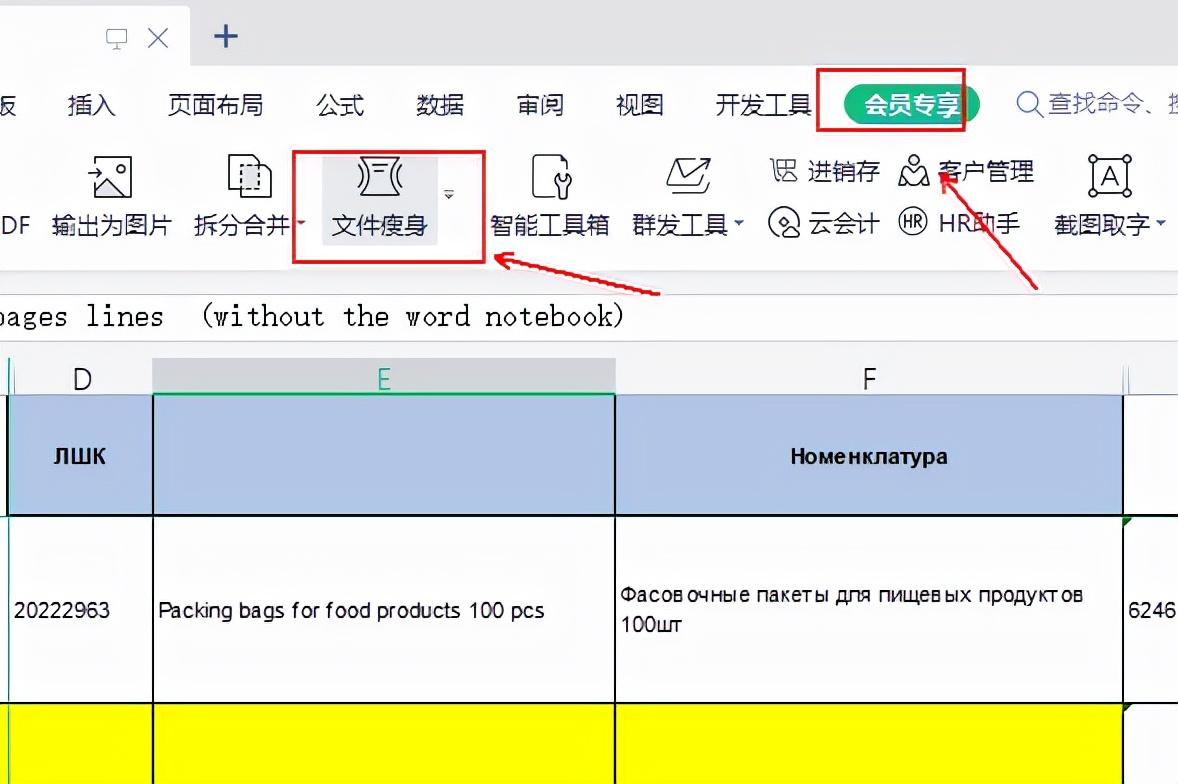The width and height of the screenshot is (1178, 784).
Task: Click the search commands input field
Action: tap(1097, 104)
